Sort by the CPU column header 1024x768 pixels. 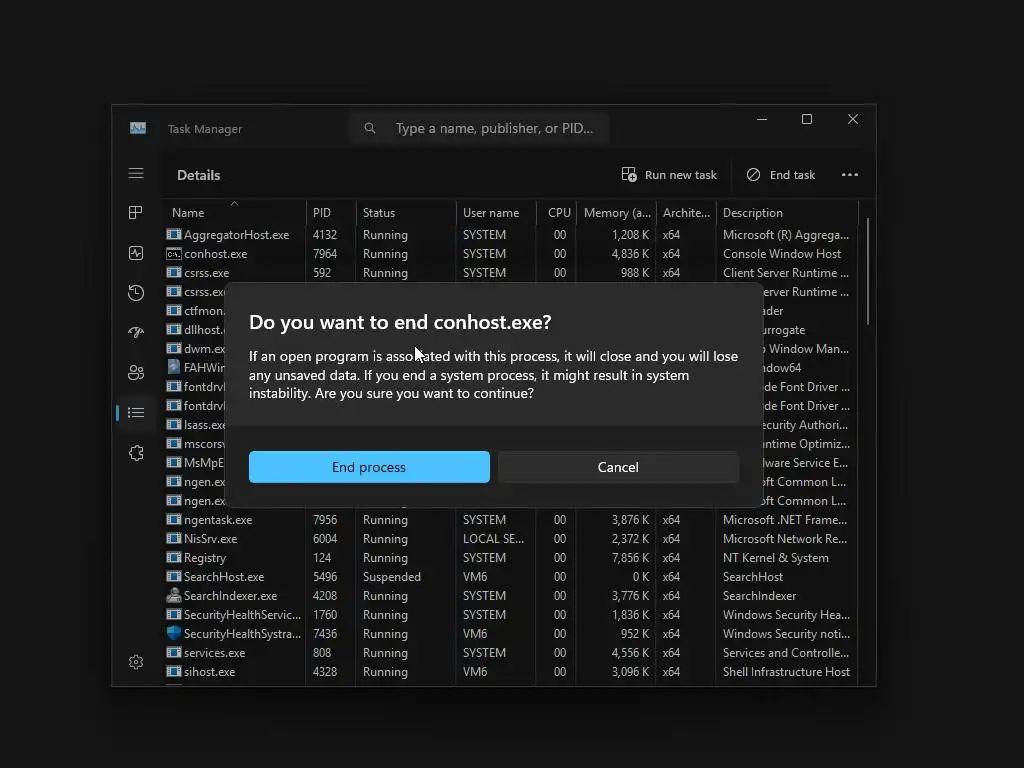point(556,212)
